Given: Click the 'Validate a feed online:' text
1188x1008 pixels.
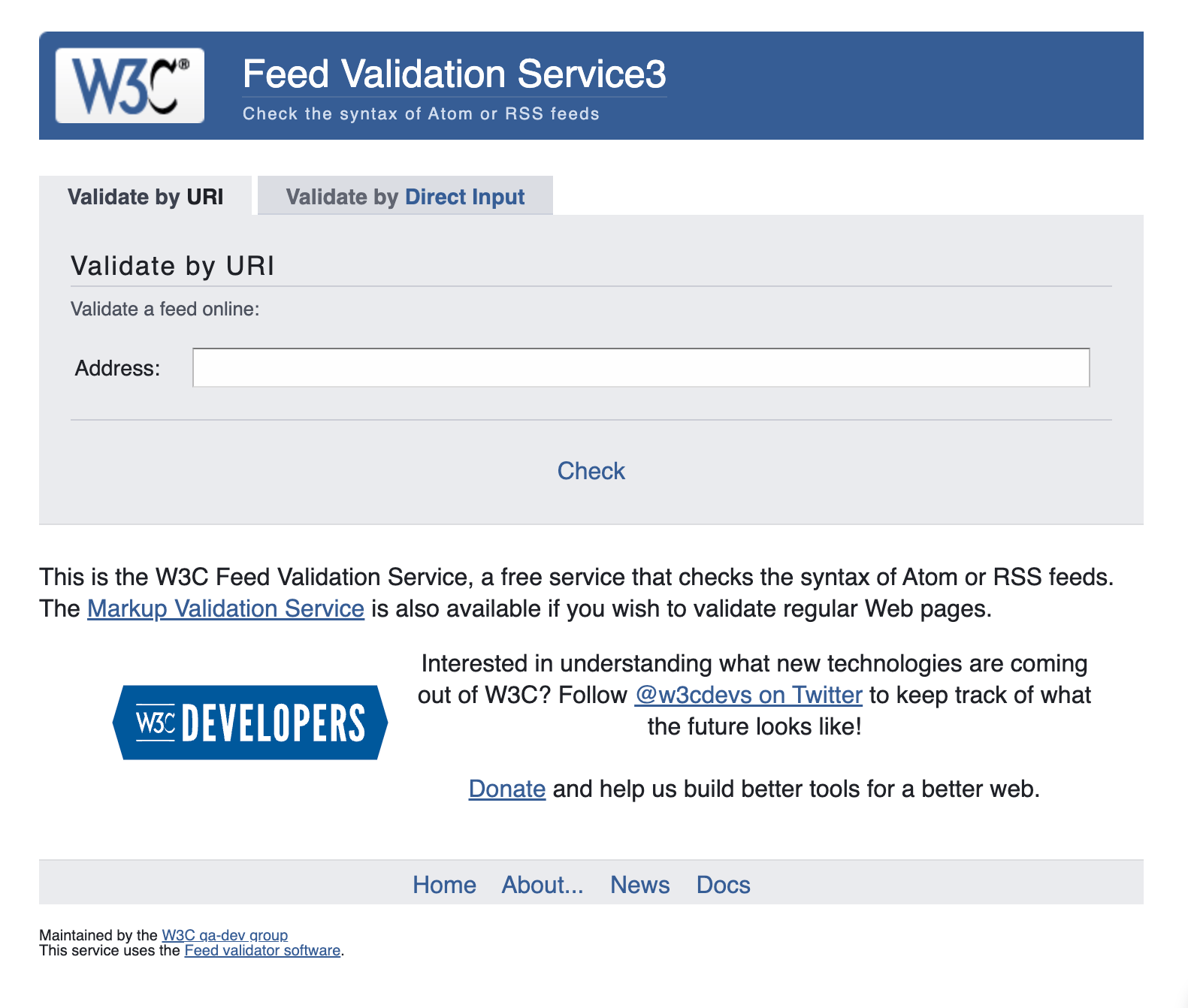Looking at the screenshot, I should point(165,309).
